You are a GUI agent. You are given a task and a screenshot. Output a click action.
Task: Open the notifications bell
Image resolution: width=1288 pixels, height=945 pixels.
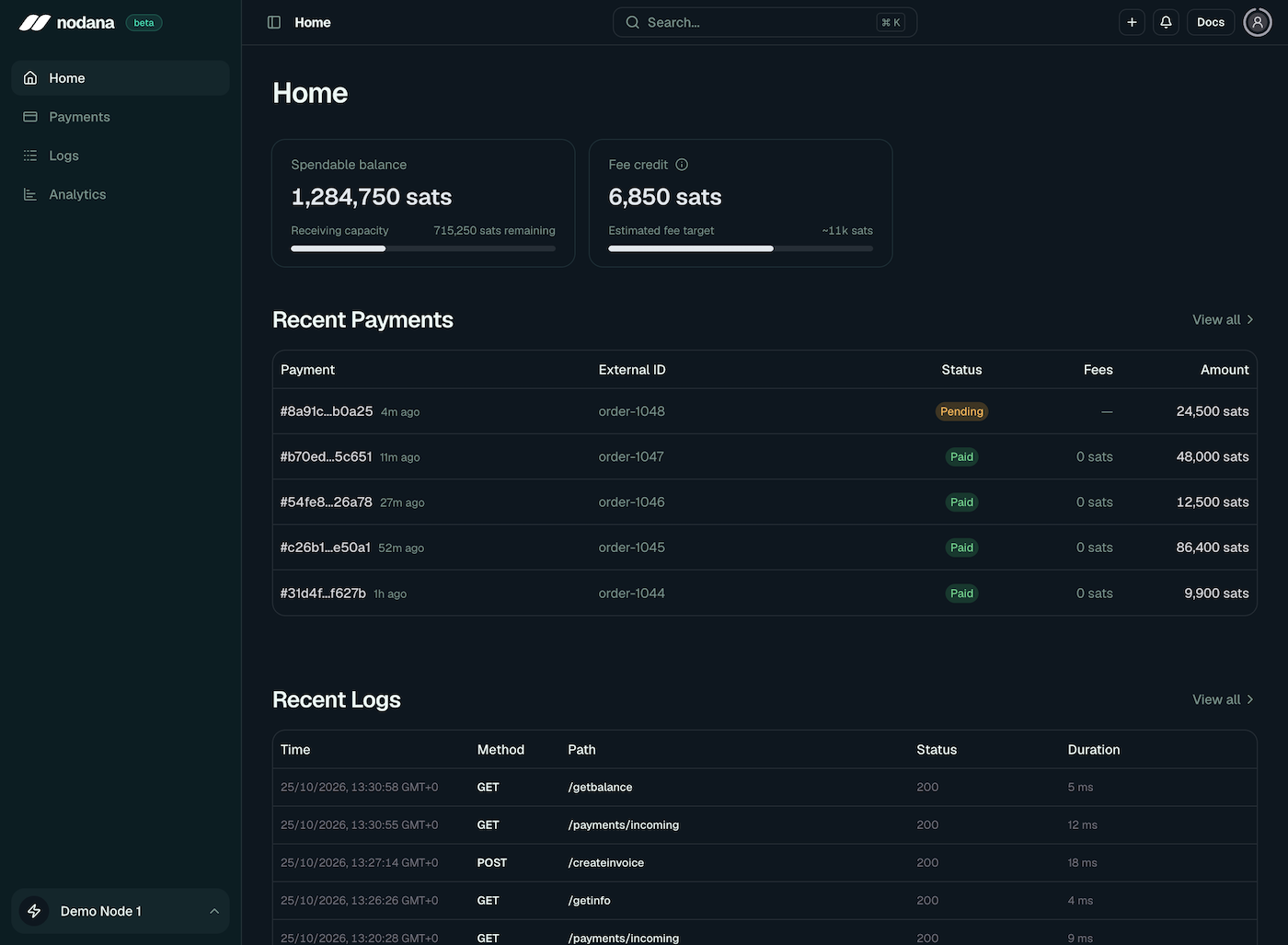(1166, 22)
